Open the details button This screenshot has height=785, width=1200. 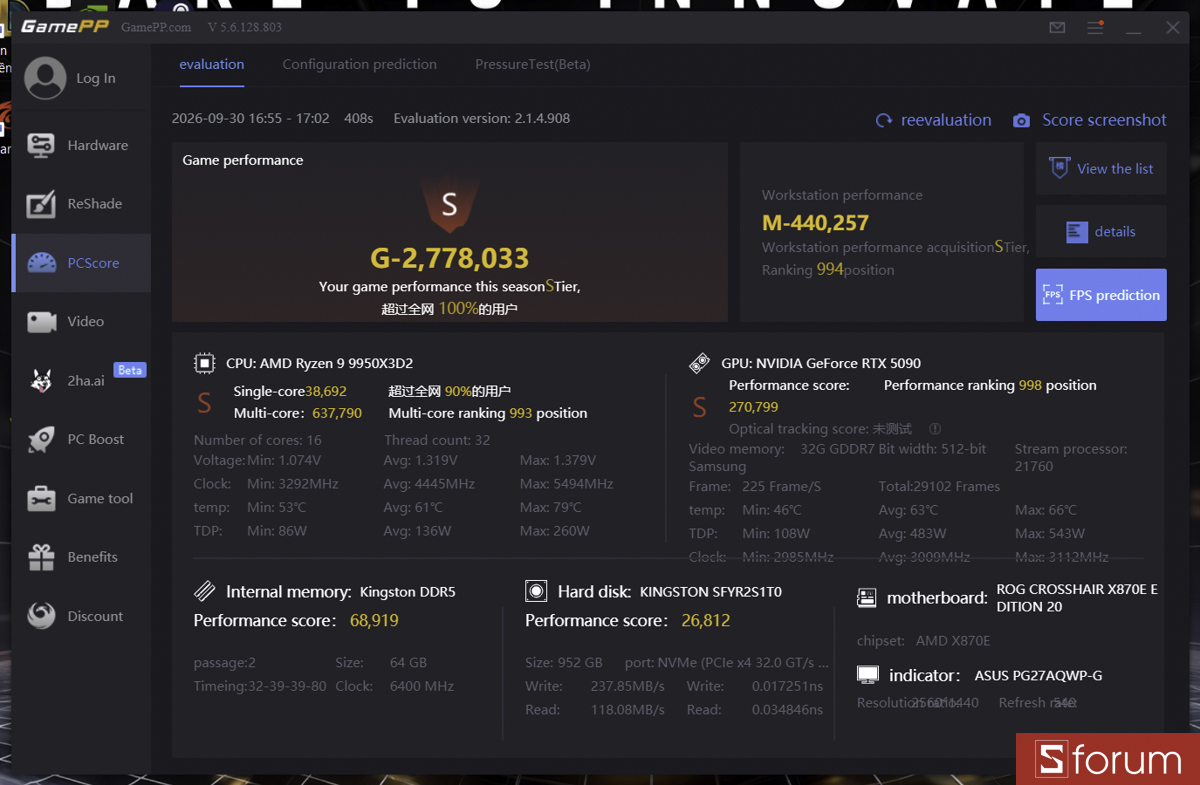1101,232
